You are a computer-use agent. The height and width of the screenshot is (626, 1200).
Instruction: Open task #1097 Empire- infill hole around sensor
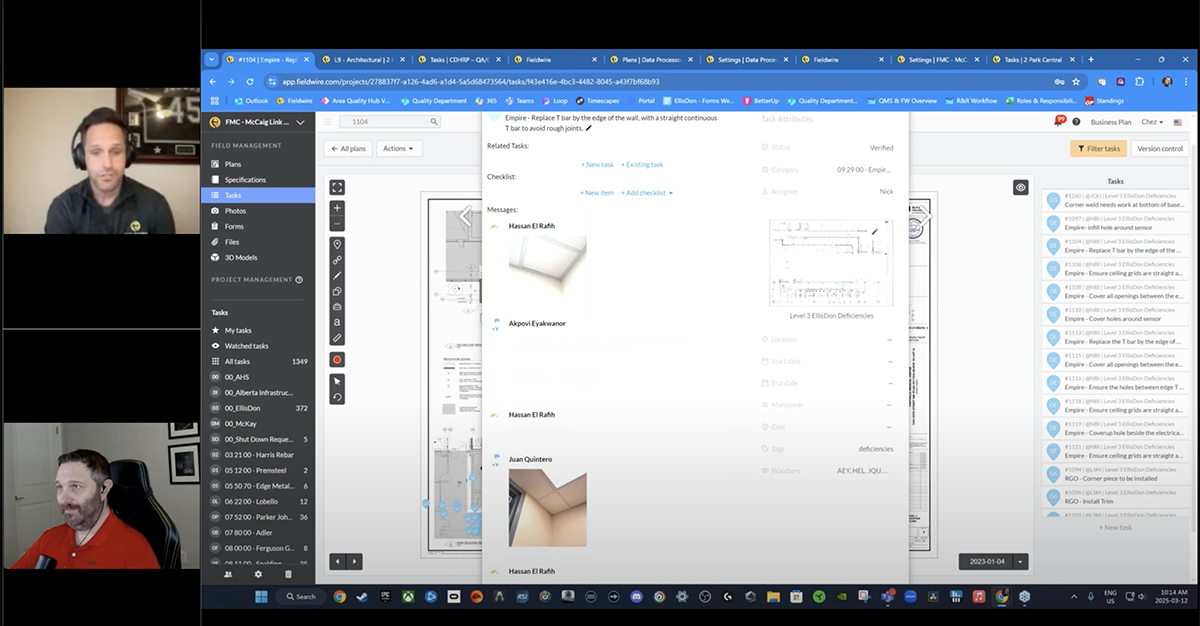[x=1115, y=223]
